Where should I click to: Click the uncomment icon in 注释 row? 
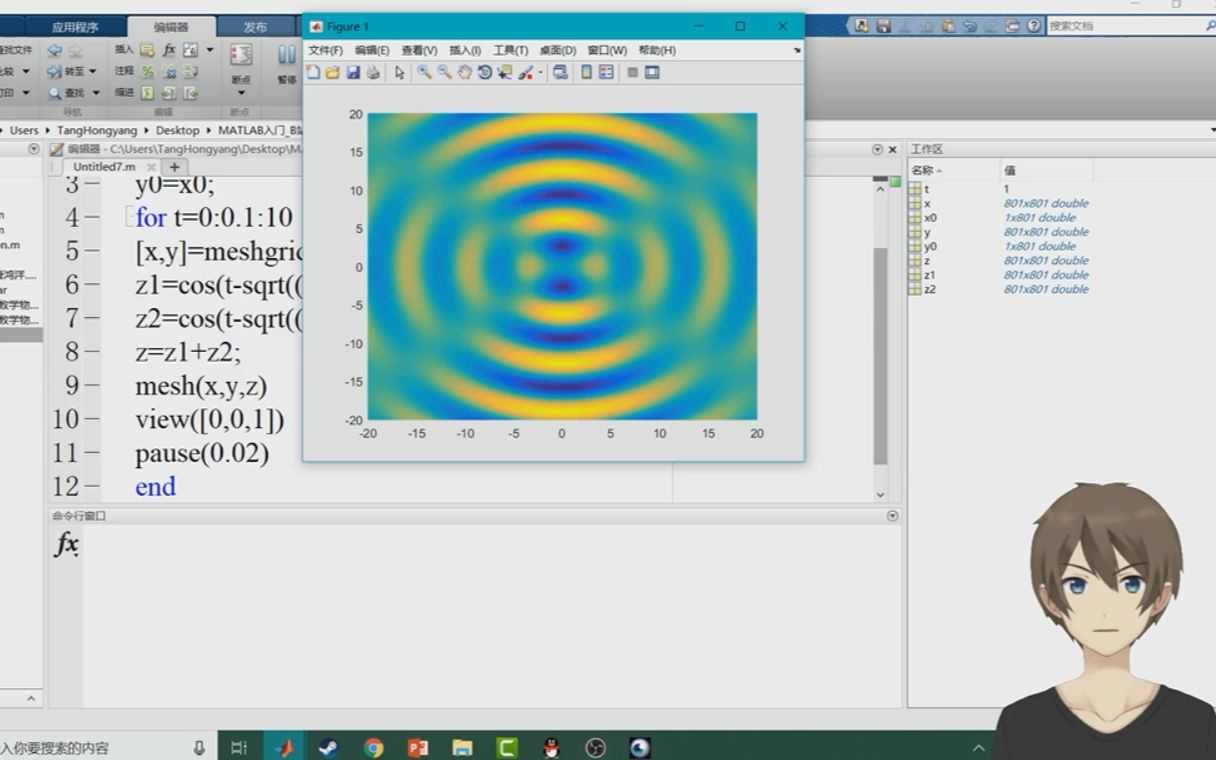click(x=169, y=72)
